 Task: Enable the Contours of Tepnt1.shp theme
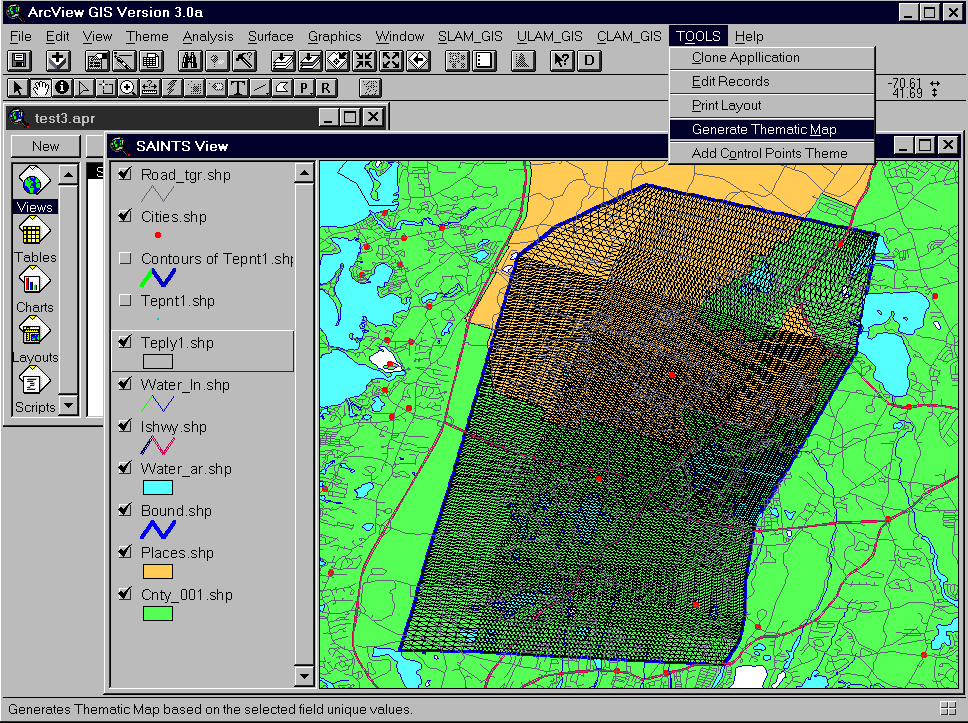point(125,258)
